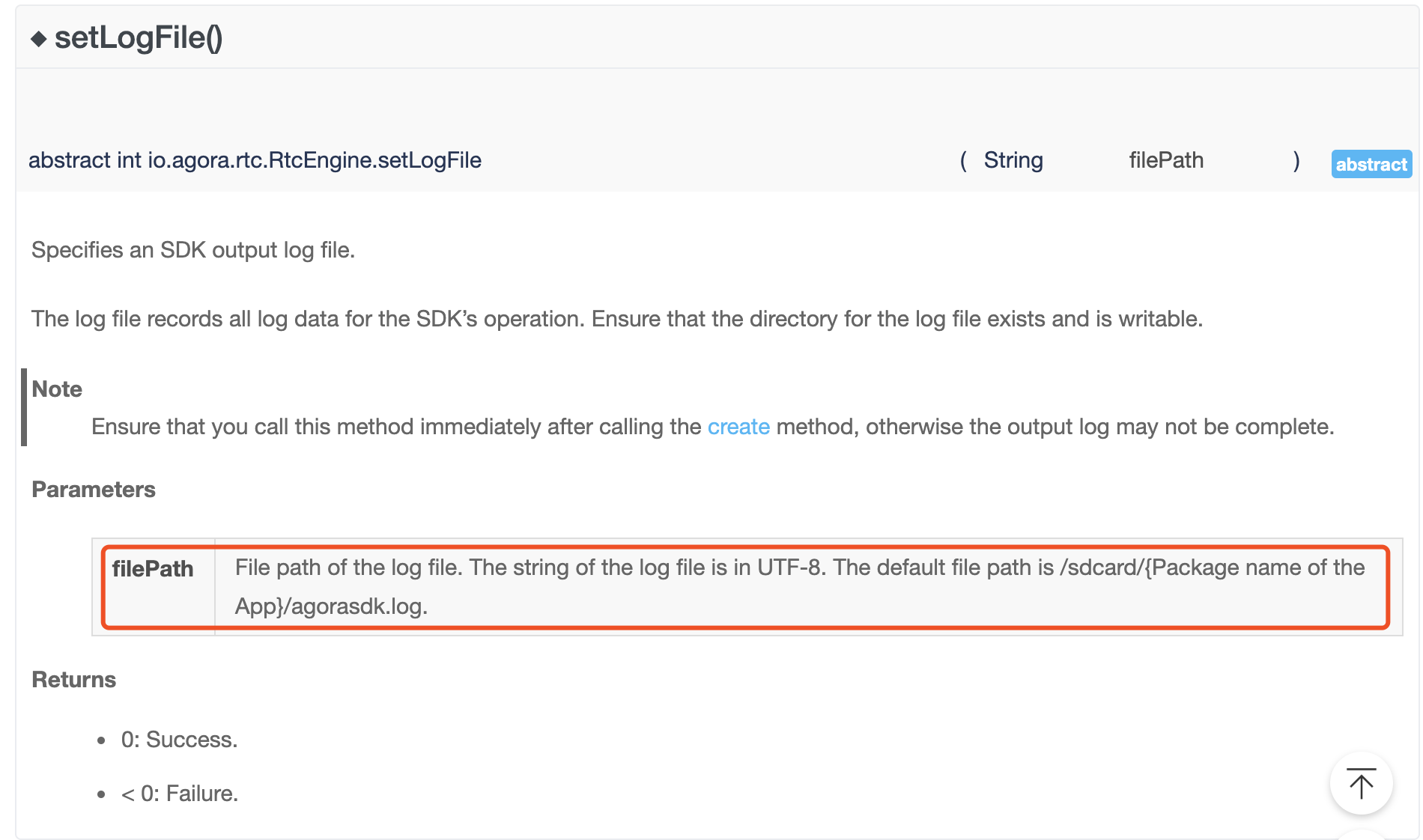Click the circular back-to-top button at bottom right

coord(1361,783)
